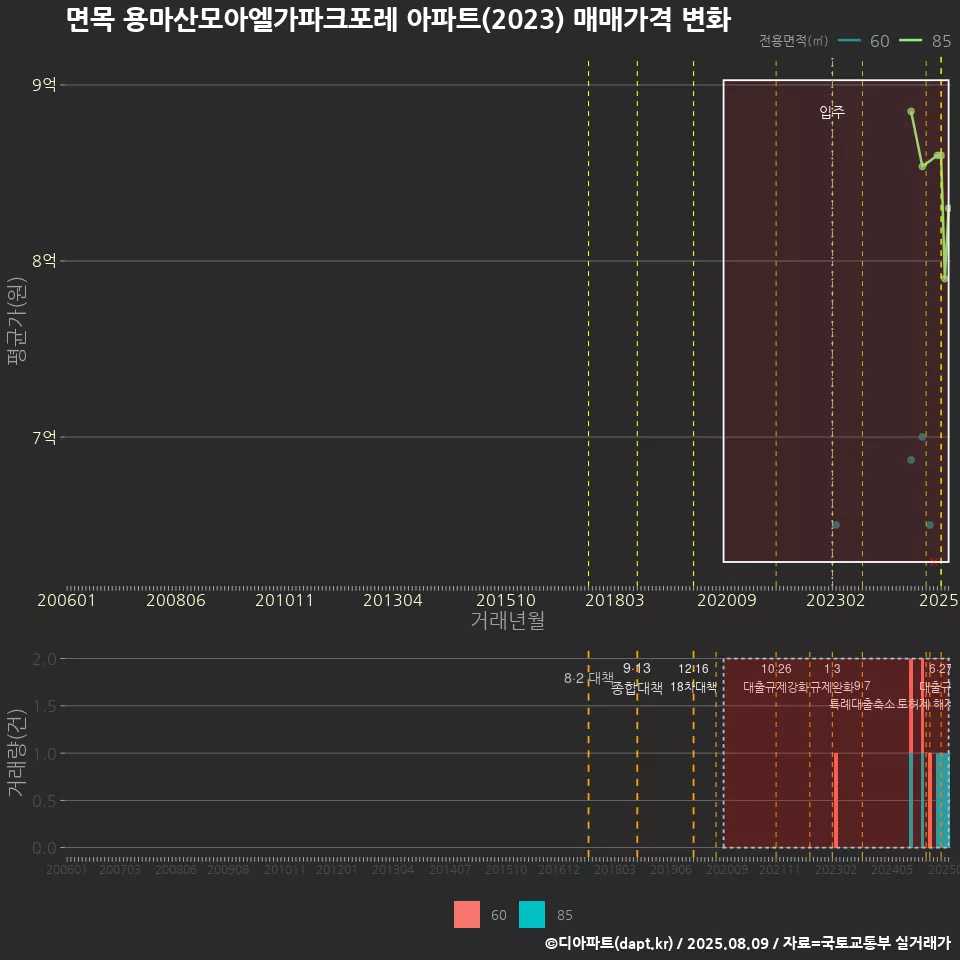Click the teal 85㎡ bar legend swatch
Image resolution: width=960 pixels, height=960 pixels.
pyautogui.click(x=531, y=915)
